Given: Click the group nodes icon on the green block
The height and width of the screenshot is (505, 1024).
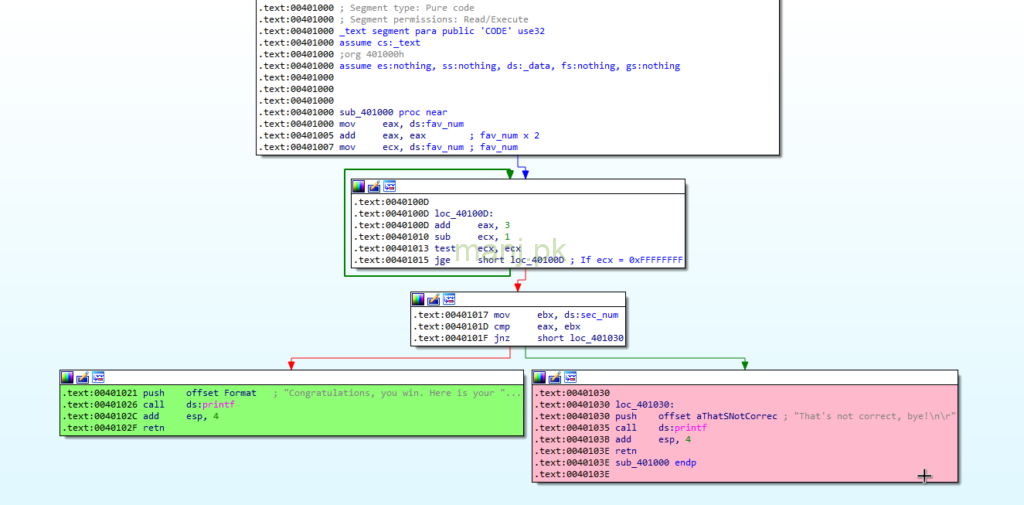Looking at the screenshot, I should tap(99, 377).
